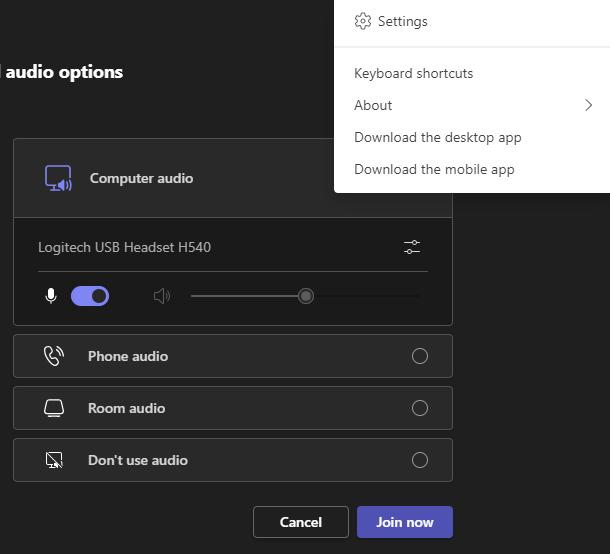Toggle the microphone switch off

tap(90, 296)
